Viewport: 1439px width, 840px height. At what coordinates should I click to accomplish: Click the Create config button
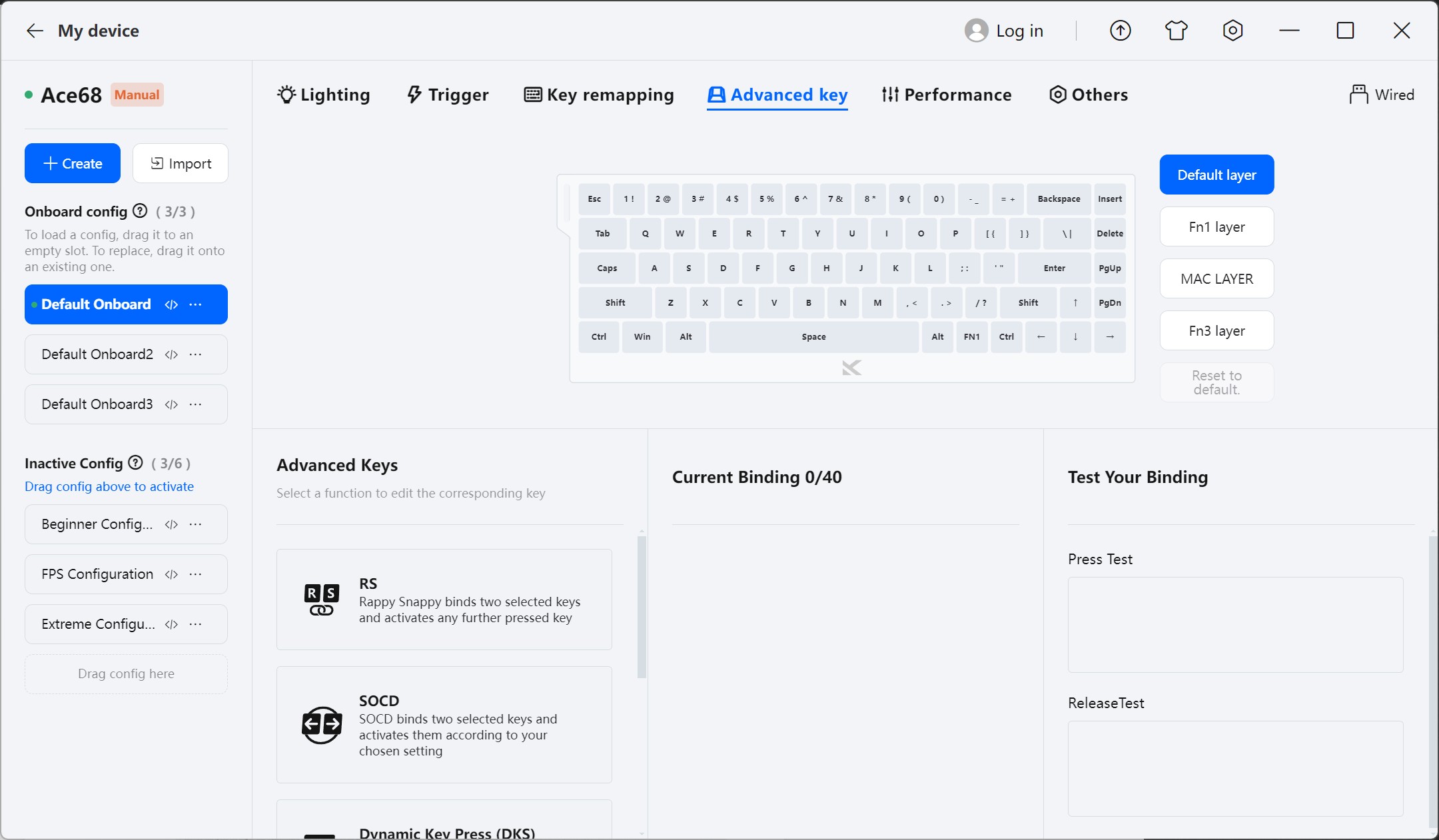click(73, 163)
